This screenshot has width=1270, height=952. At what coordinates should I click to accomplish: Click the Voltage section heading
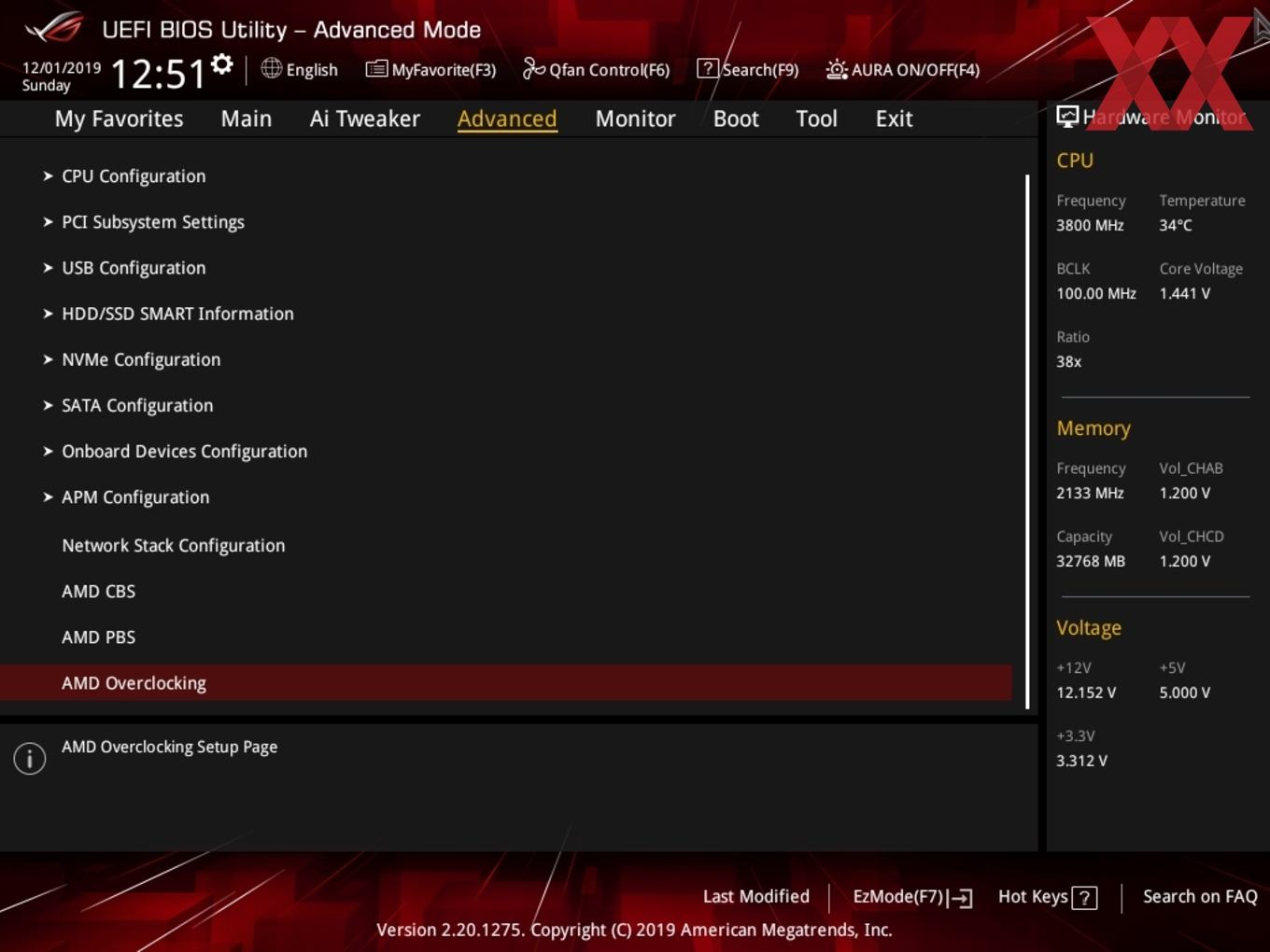click(x=1089, y=628)
